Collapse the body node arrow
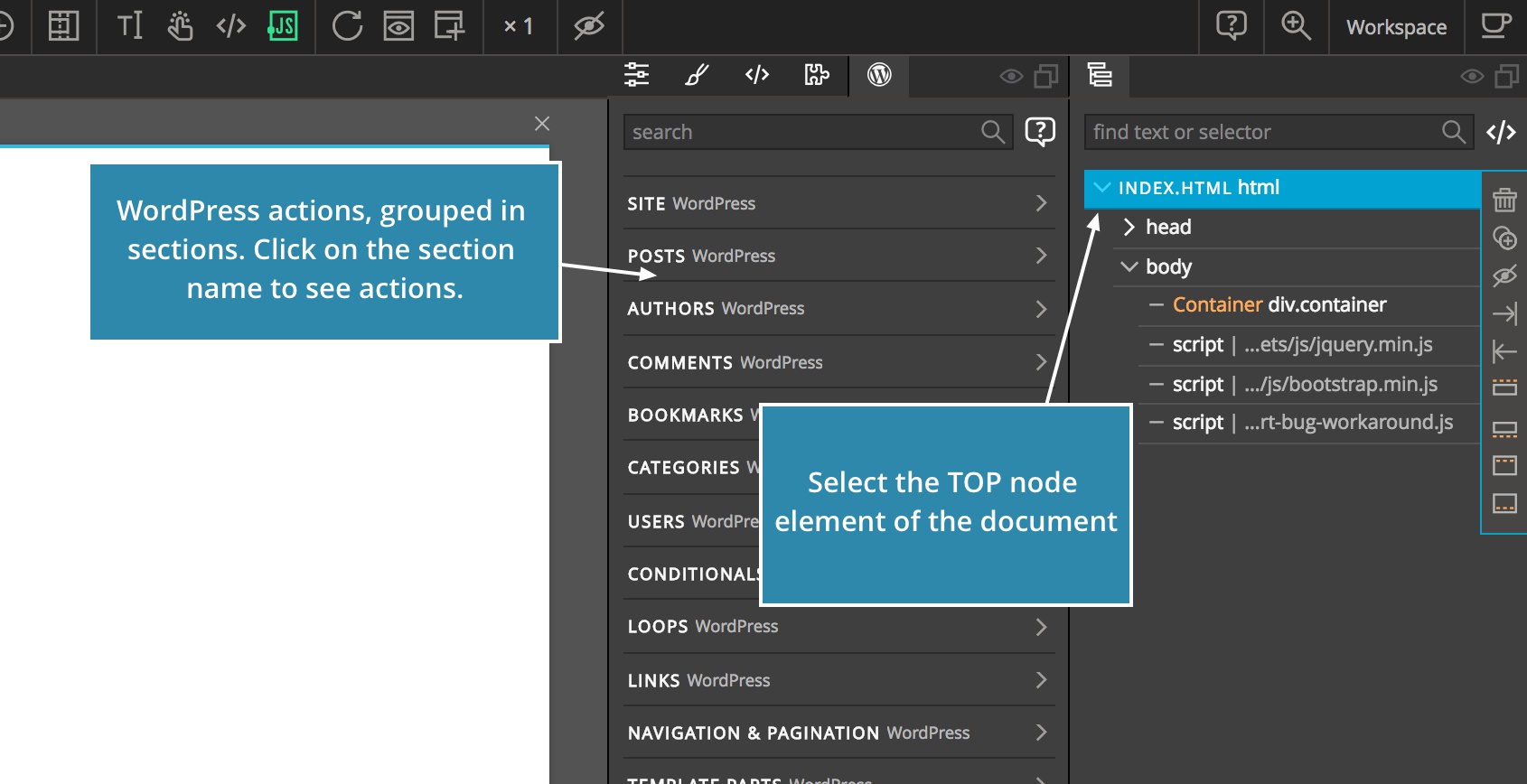Screen dimensions: 1527x784 coord(1129,266)
